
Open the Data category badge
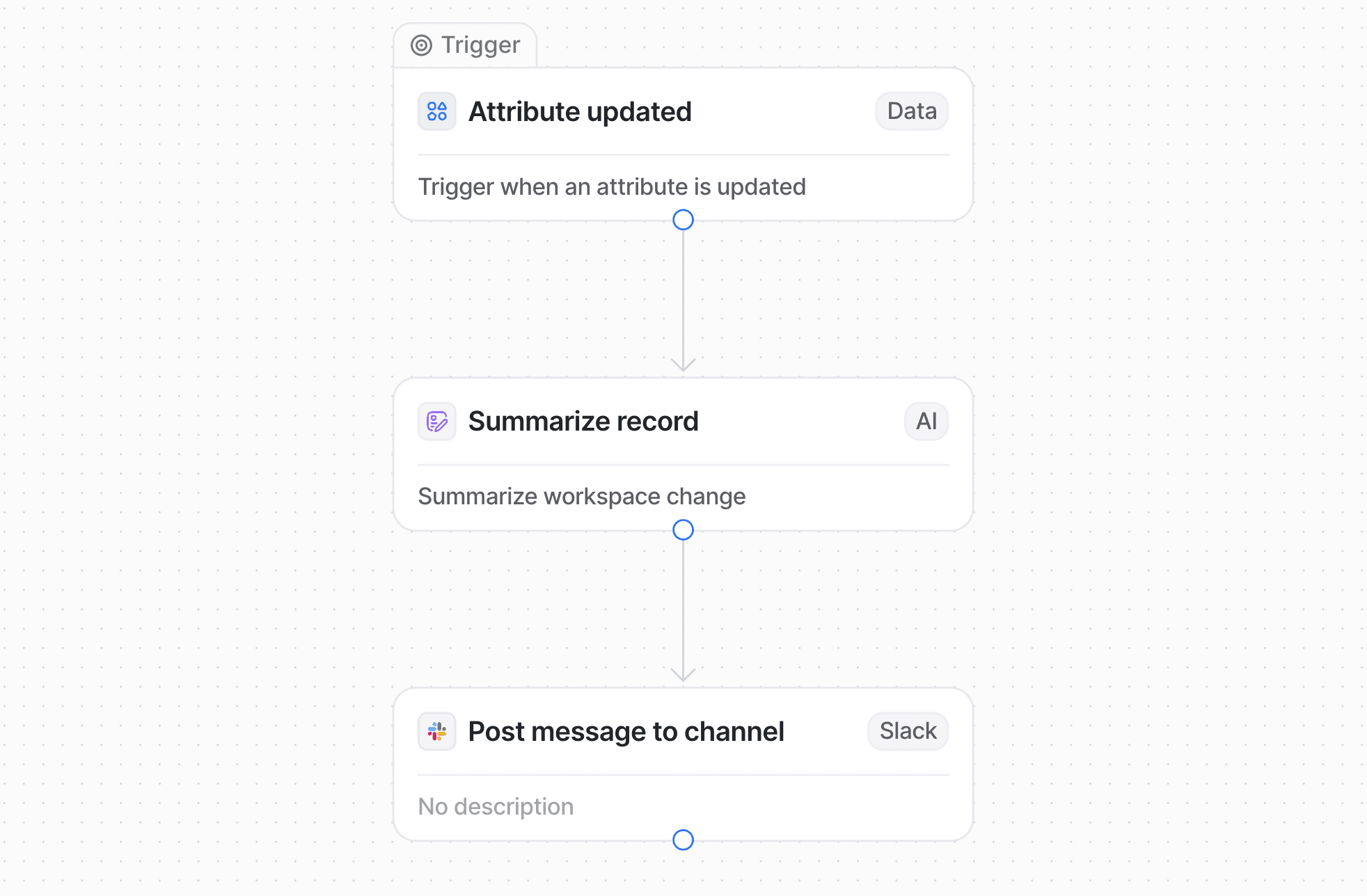pyautogui.click(x=911, y=111)
